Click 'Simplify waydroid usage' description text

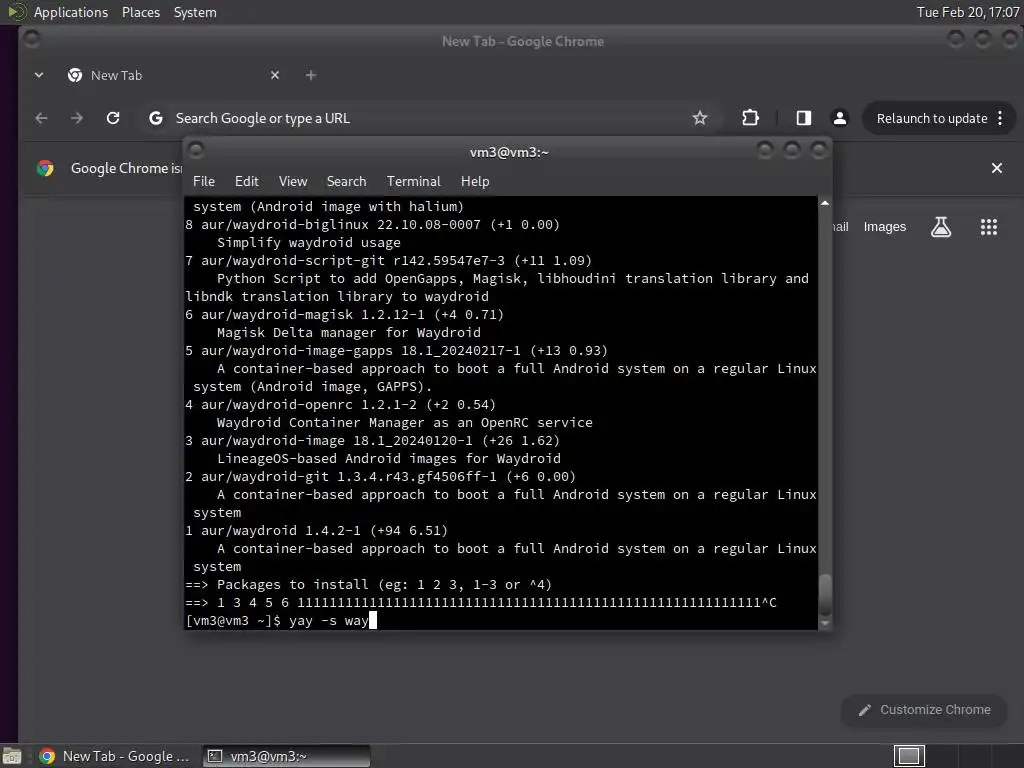click(x=308, y=243)
